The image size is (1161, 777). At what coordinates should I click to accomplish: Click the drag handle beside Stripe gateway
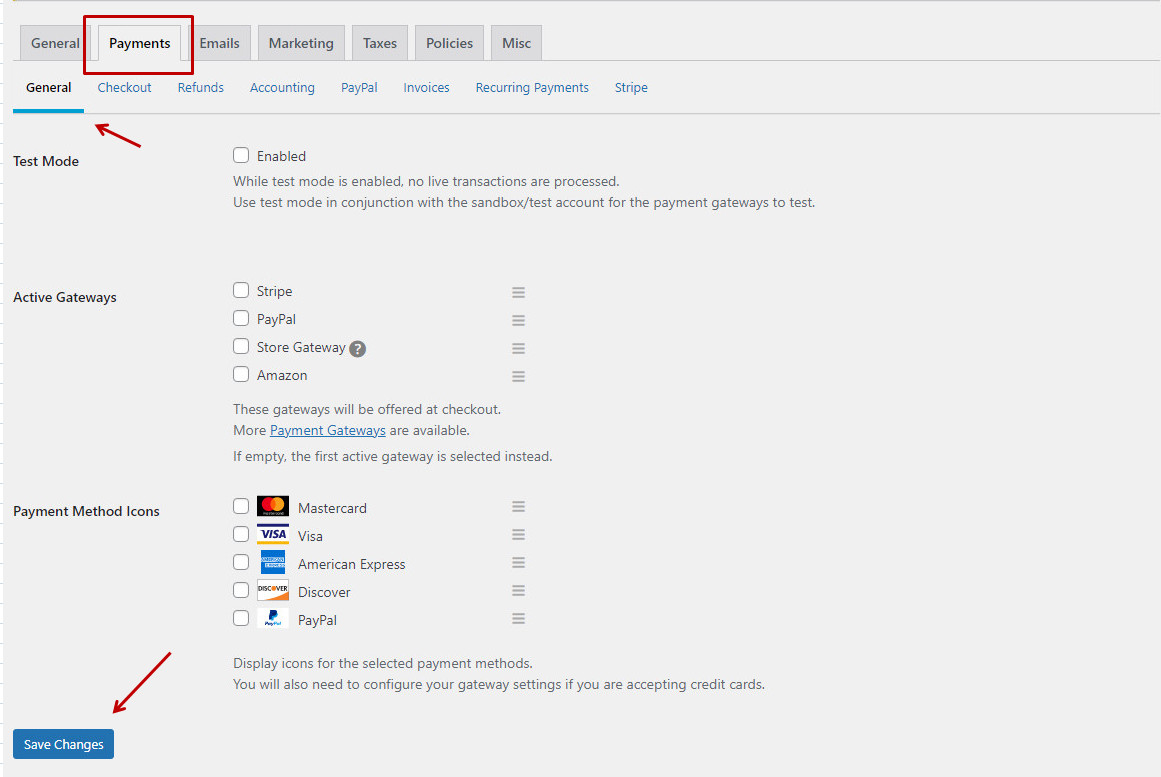518,292
